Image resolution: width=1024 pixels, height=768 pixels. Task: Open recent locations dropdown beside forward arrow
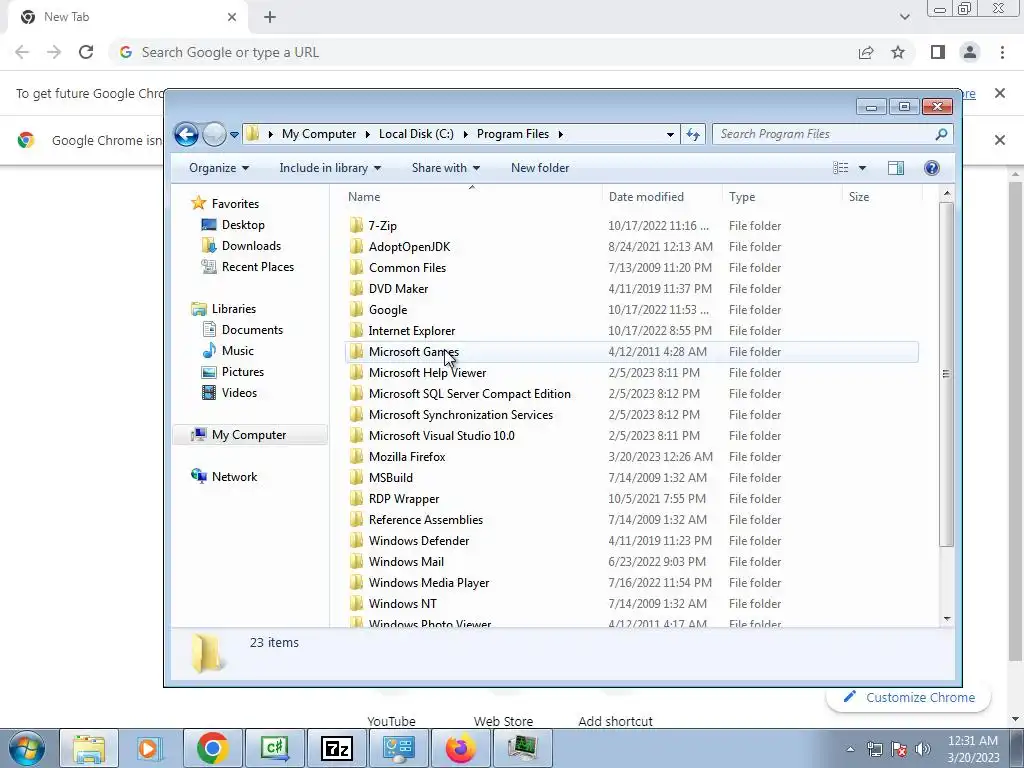coord(234,135)
